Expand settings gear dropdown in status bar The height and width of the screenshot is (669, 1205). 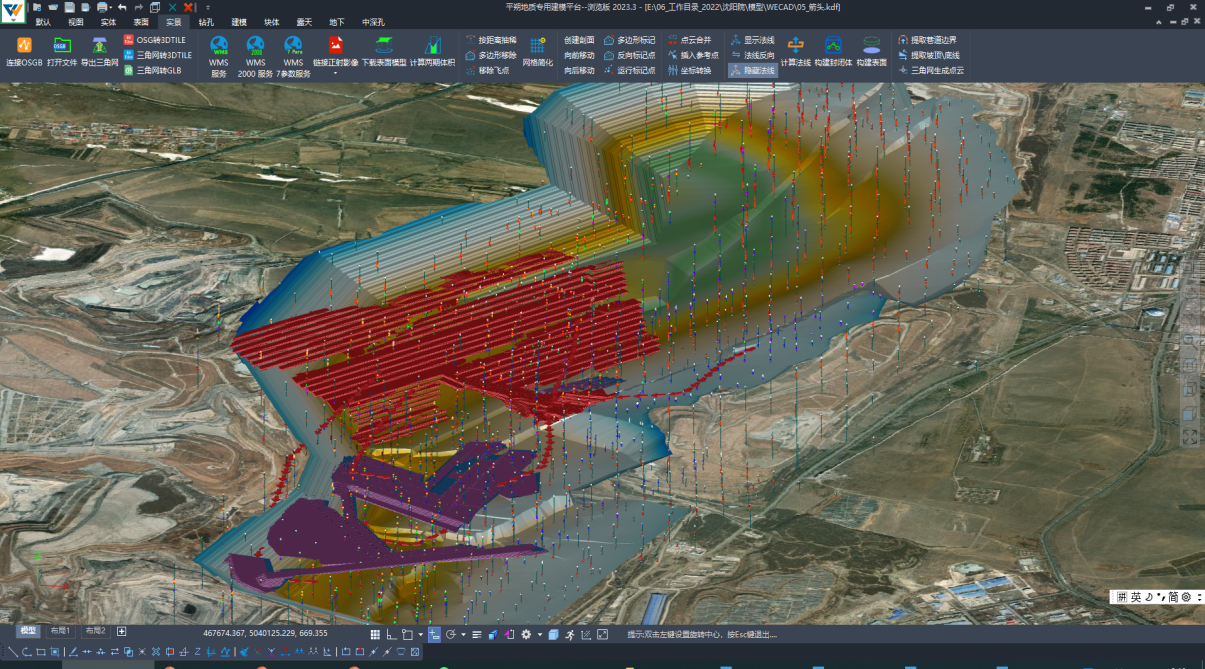pos(540,634)
